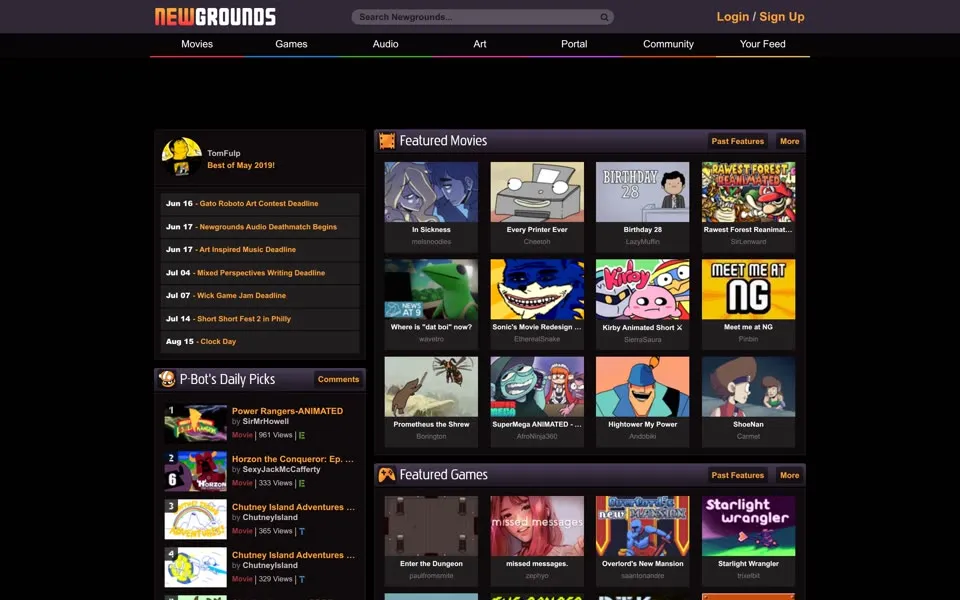Open Rawest Forest Reanimated thumbnail

pos(748,192)
